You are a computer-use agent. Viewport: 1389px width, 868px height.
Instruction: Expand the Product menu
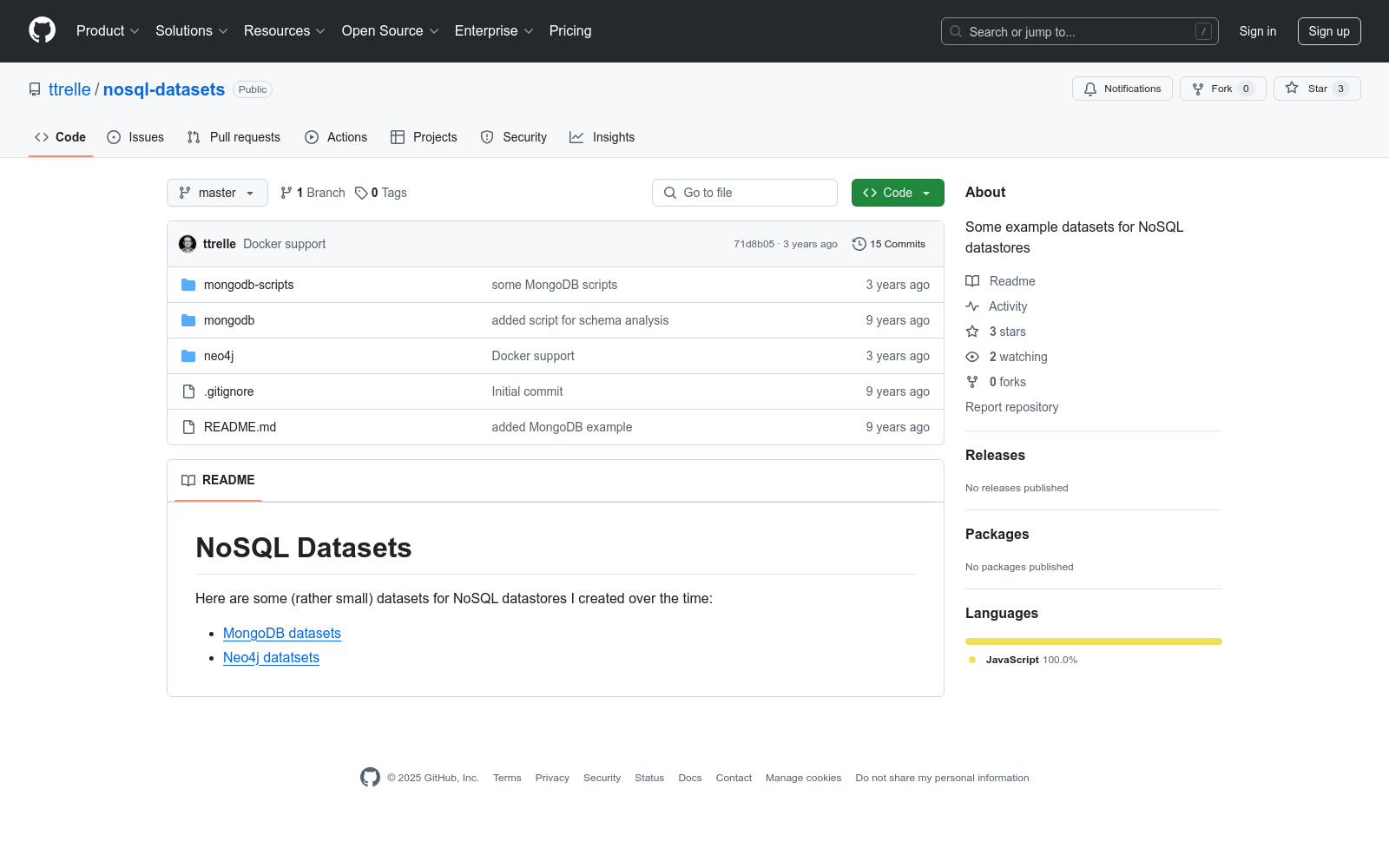108,31
